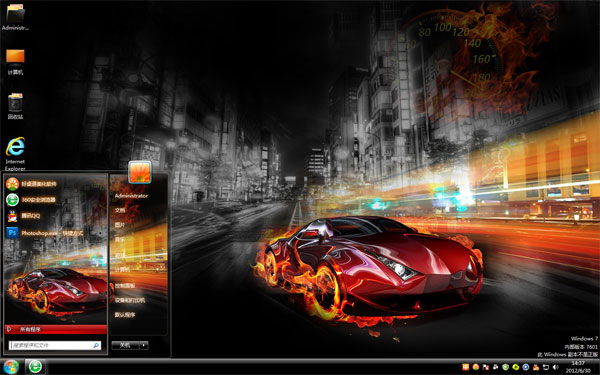Click the user account picture in Start menu
Screen dimensions: 600x375
(140, 172)
